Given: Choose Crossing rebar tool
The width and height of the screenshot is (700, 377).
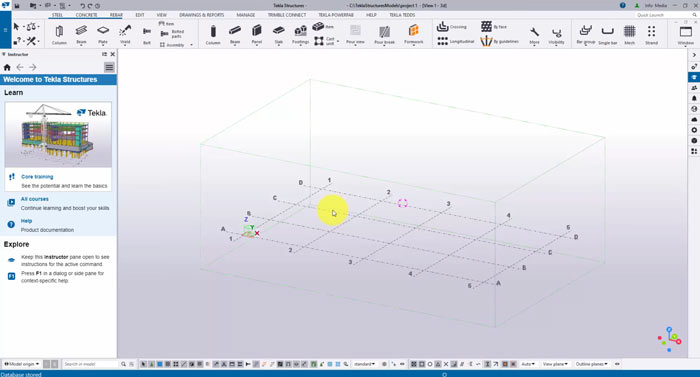Looking at the screenshot, I should (x=452, y=27).
